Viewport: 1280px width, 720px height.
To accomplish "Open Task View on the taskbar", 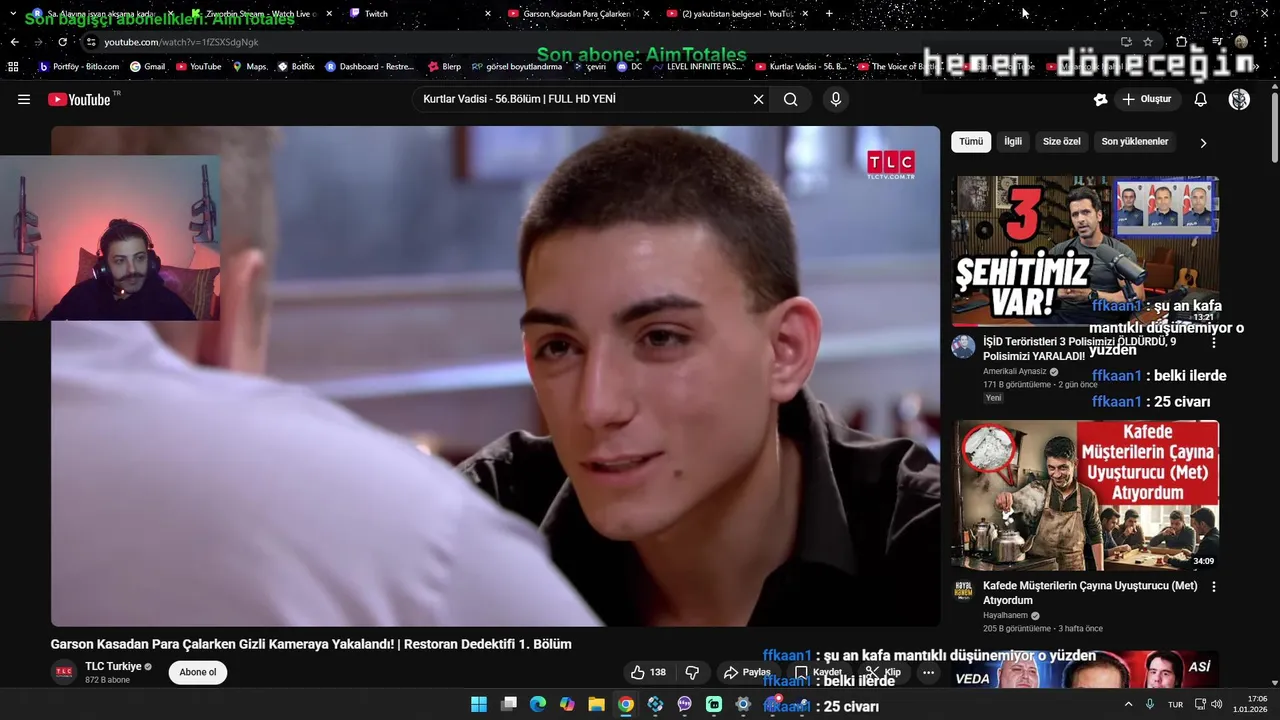I will 508,704.
